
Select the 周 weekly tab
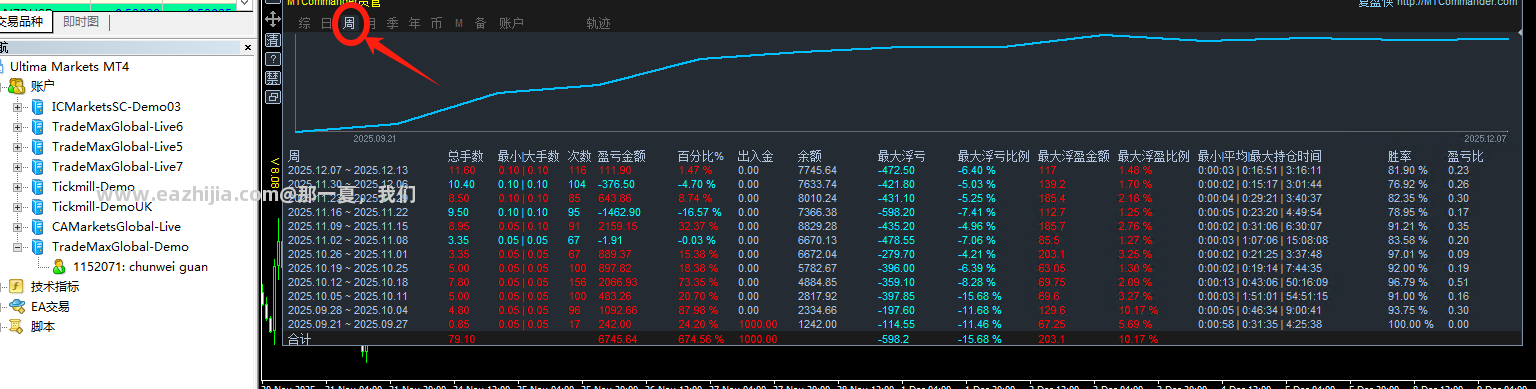349,22
